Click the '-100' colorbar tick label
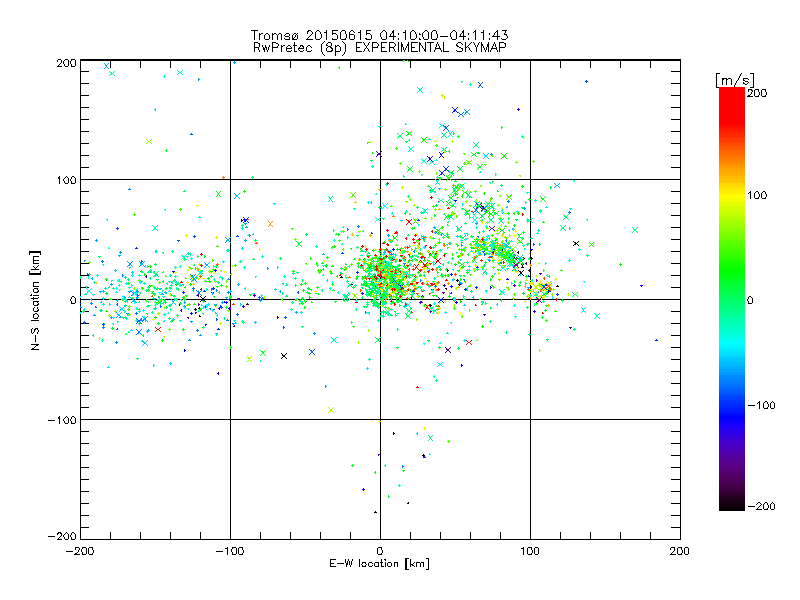The height and width of the screenshot is (600, 800). [761, 406]
